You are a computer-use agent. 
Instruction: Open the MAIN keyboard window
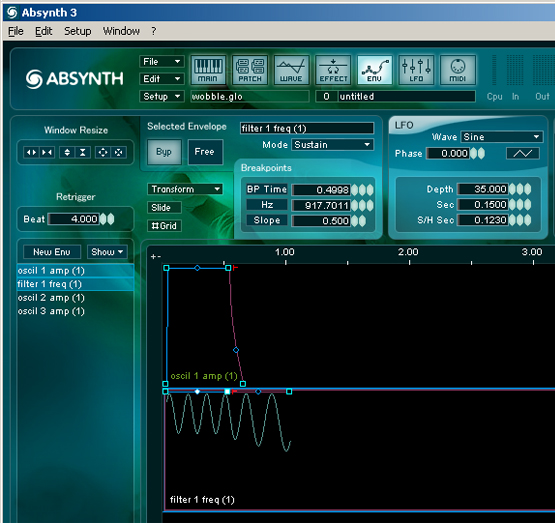point(208,70)
